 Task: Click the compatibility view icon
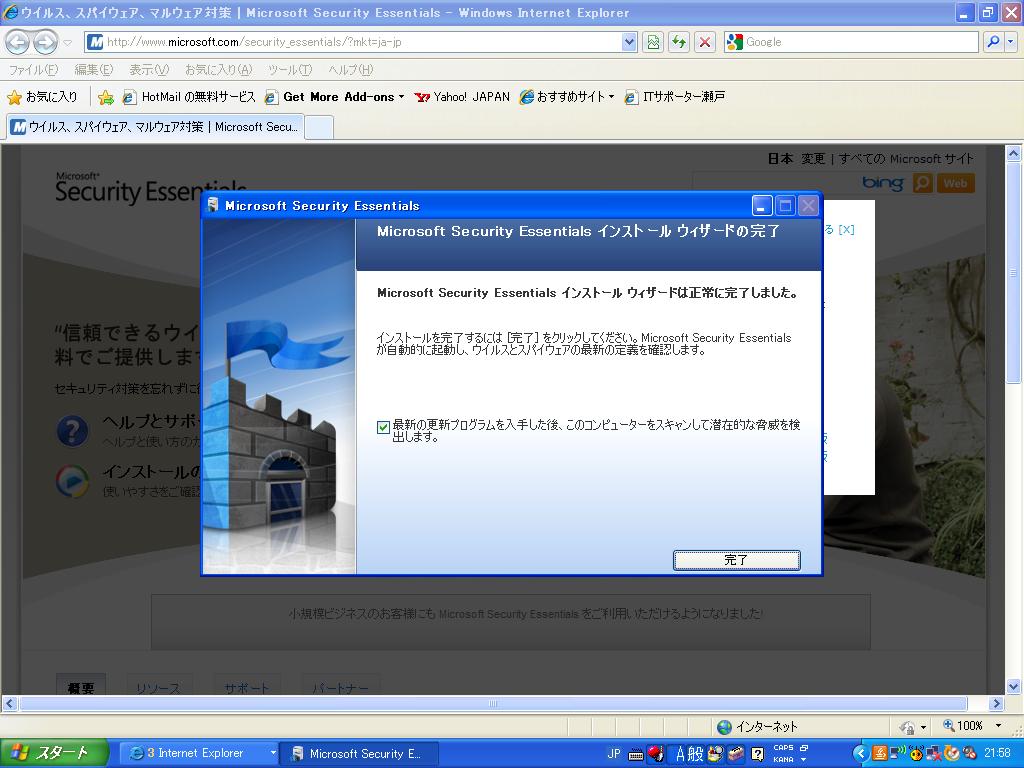(653, 42)
